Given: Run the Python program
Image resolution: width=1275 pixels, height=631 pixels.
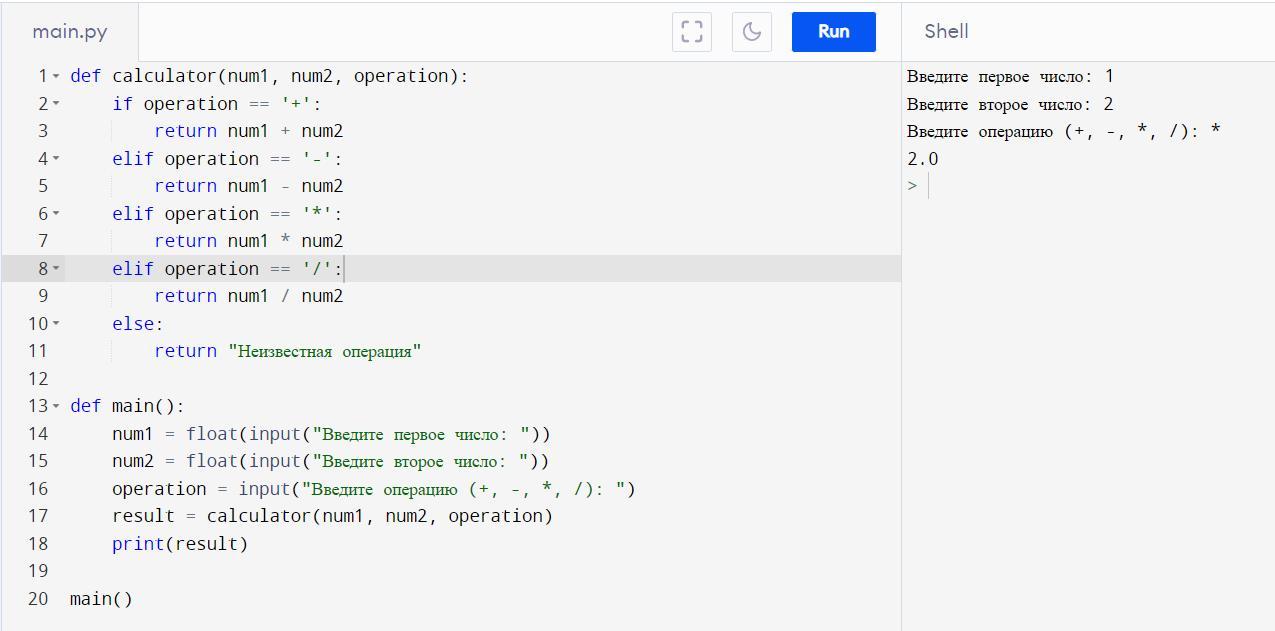Looking at the screenshot, I should pyautogui.click(x=833, y=32).
